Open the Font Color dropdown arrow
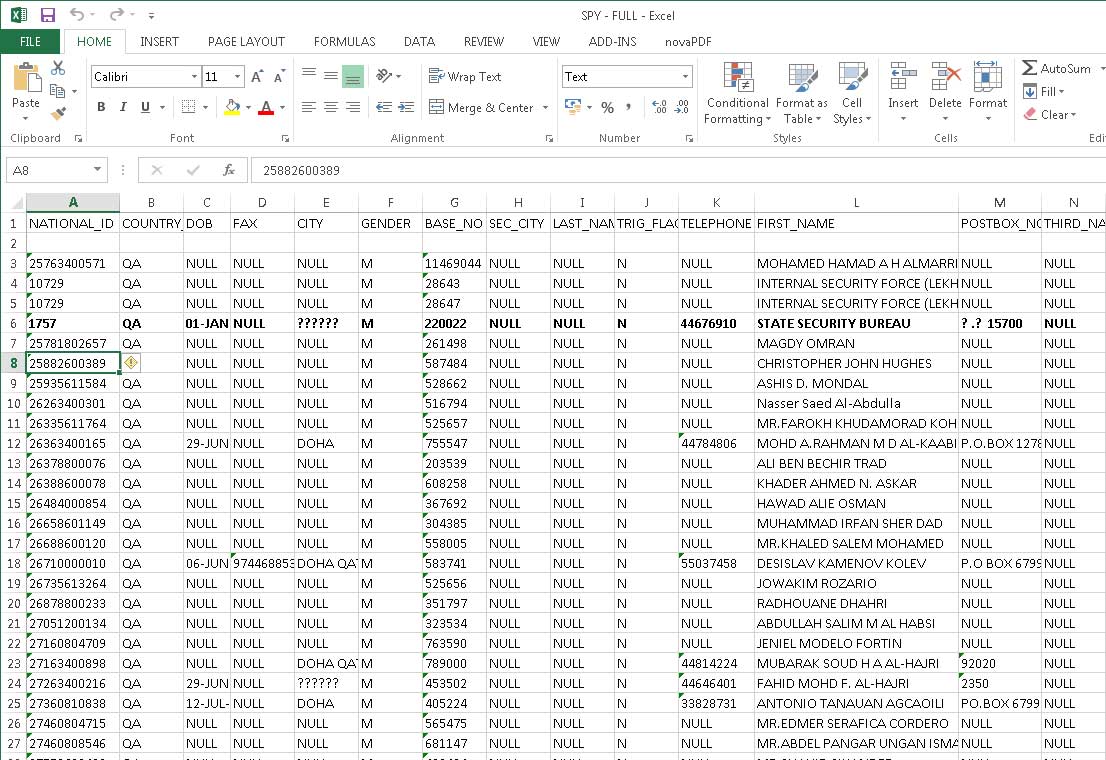 [282, 108]
